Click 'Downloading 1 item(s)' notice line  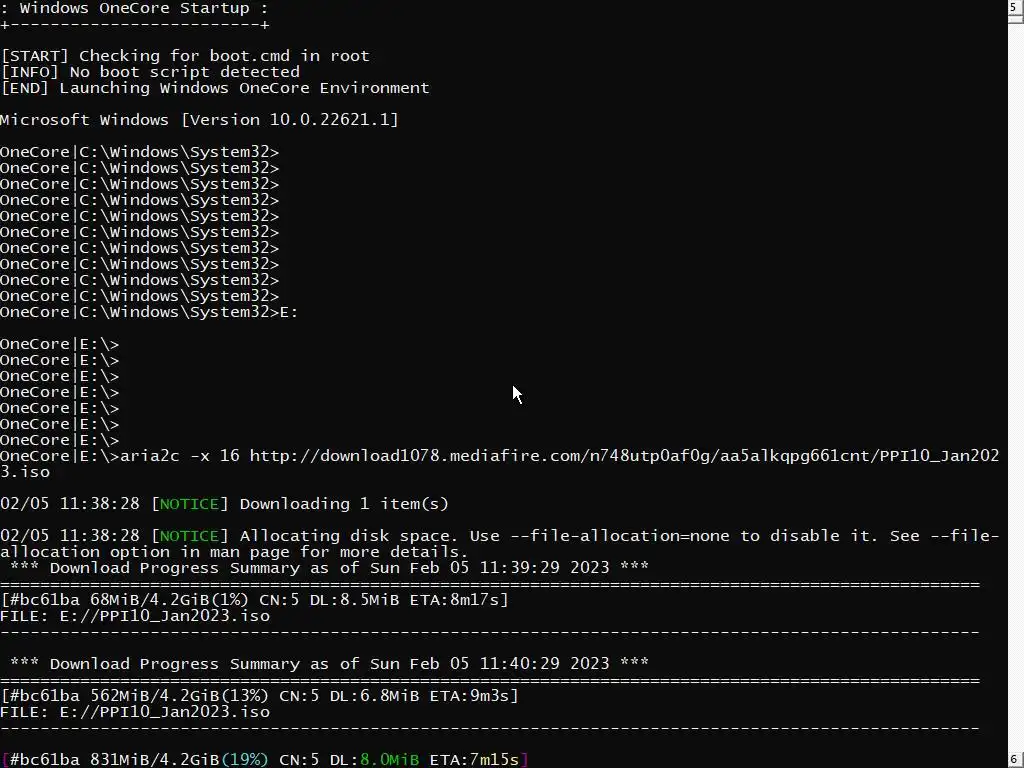224,504
